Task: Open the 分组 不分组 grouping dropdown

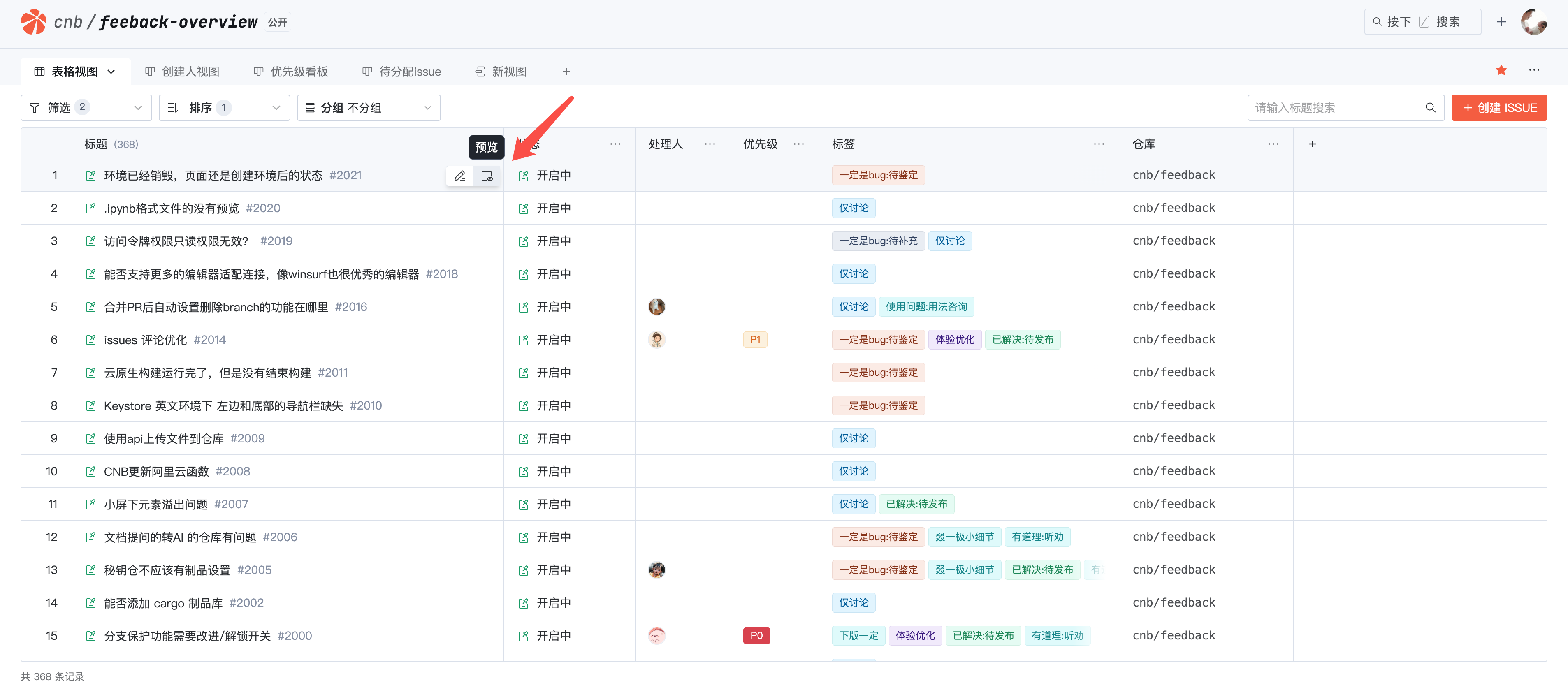Action: pos(368,108)
